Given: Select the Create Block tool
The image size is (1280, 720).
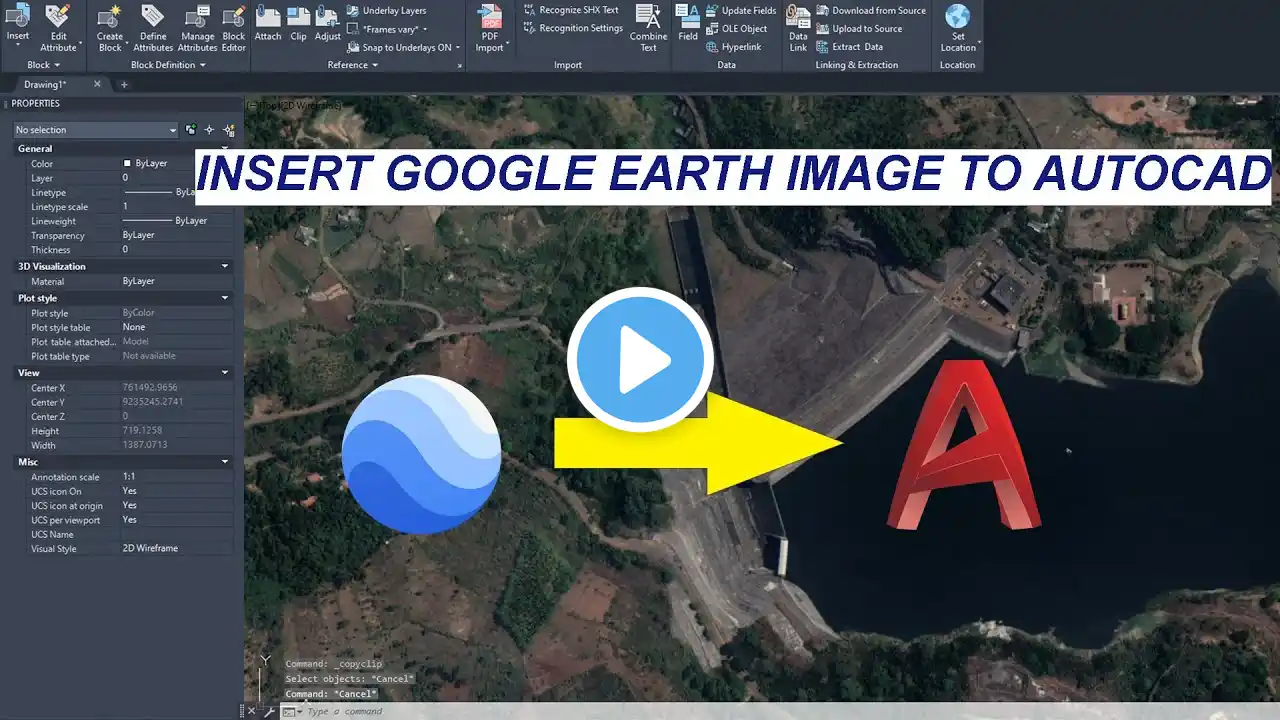Looking at the screenshot, I should [x=110, y=27].
